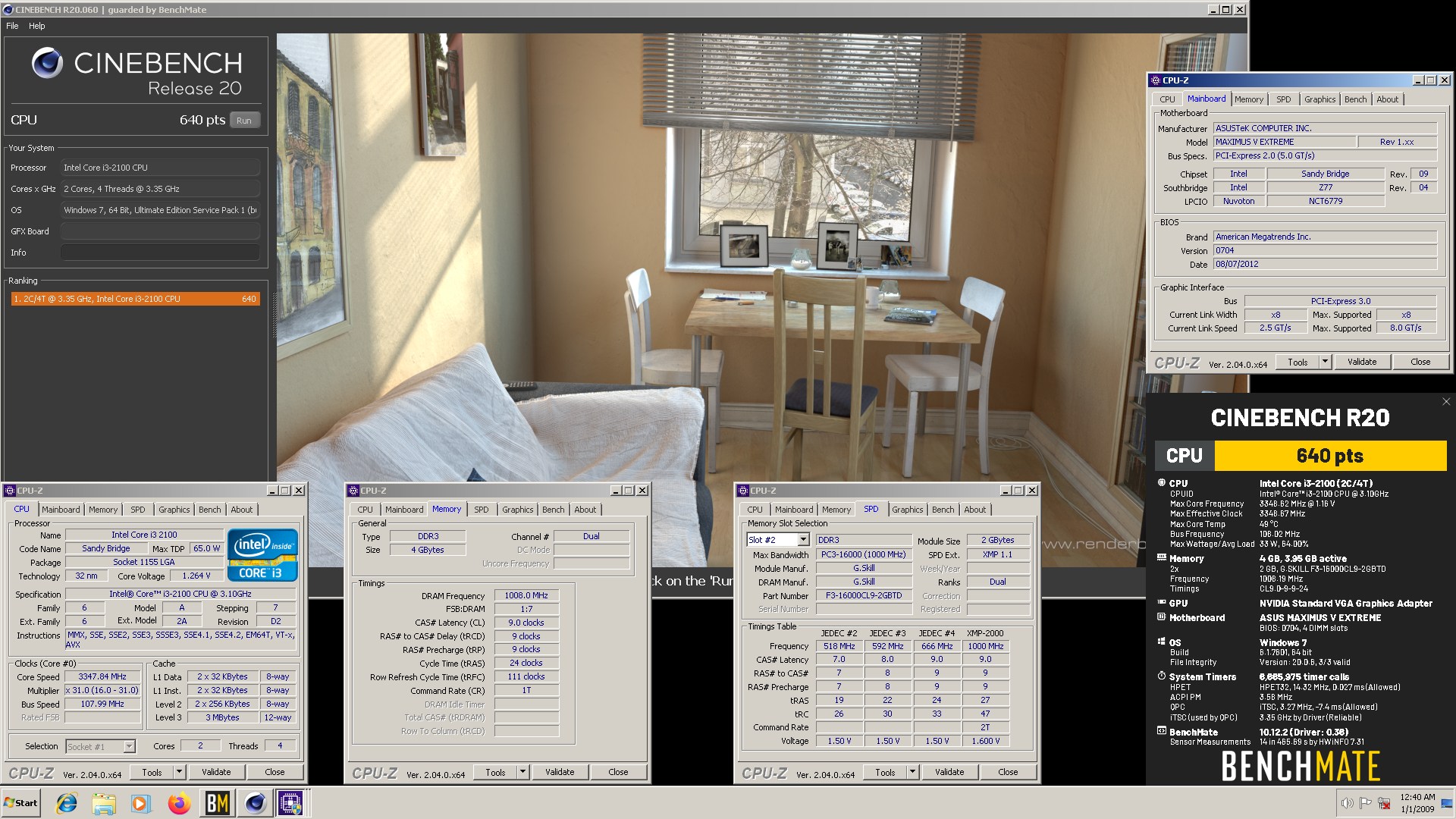Click the 640 pts score in BenchMate panel

point(1330,456)
